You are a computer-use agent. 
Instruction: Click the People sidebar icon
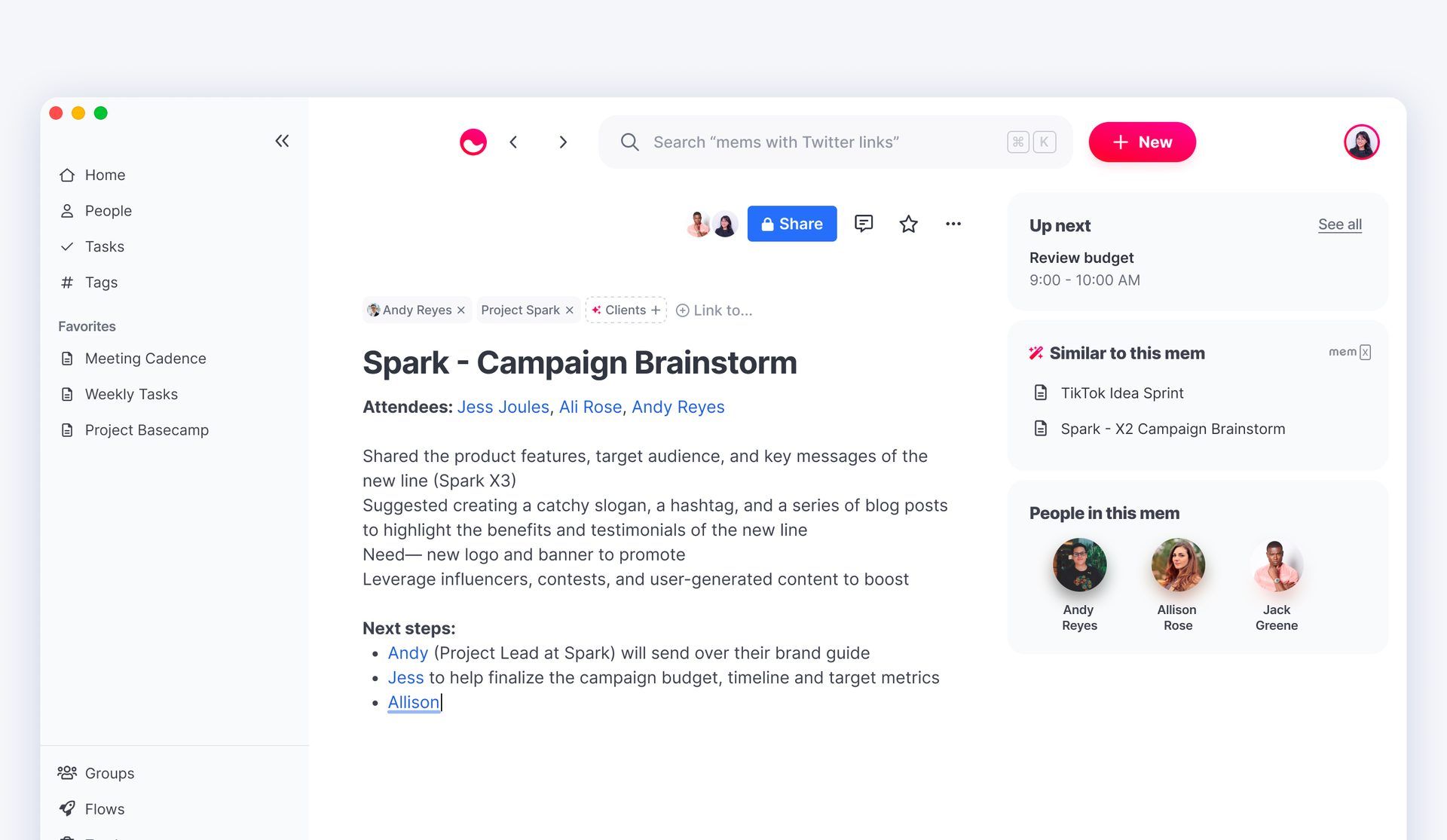(x=67, y=210)
